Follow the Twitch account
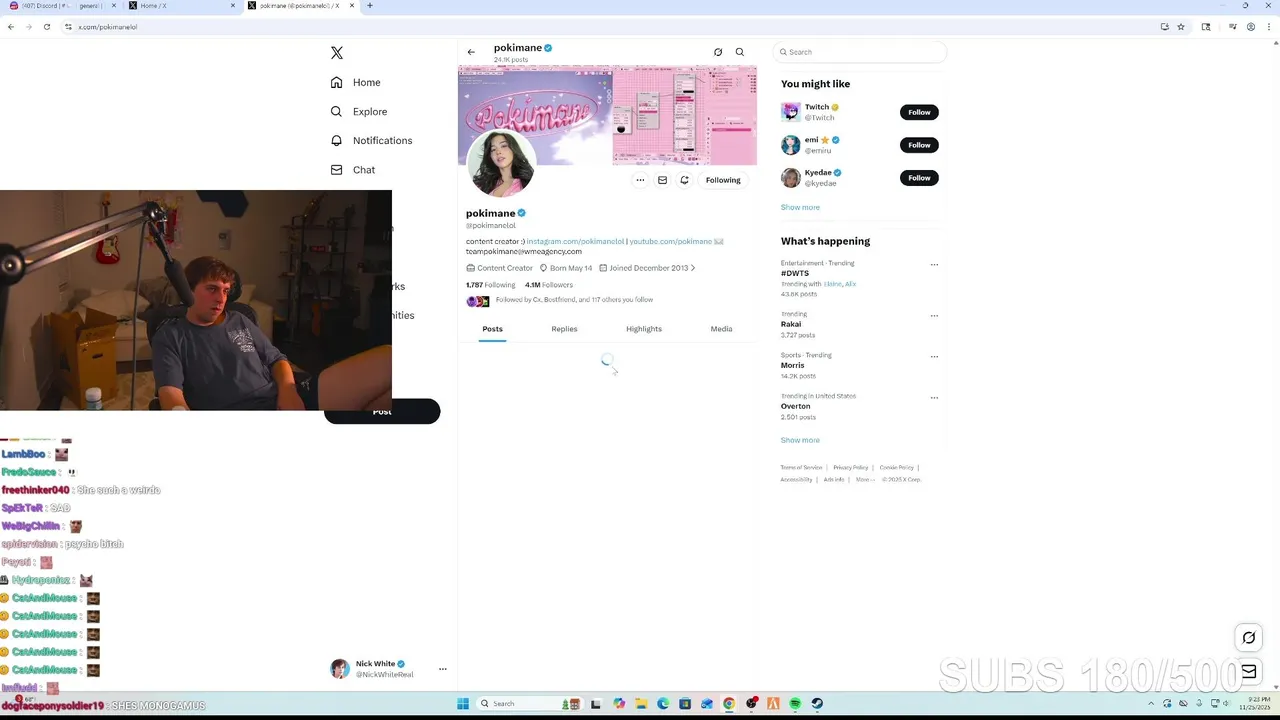Viewport: 1280px width, 720px height. point(919,112)
